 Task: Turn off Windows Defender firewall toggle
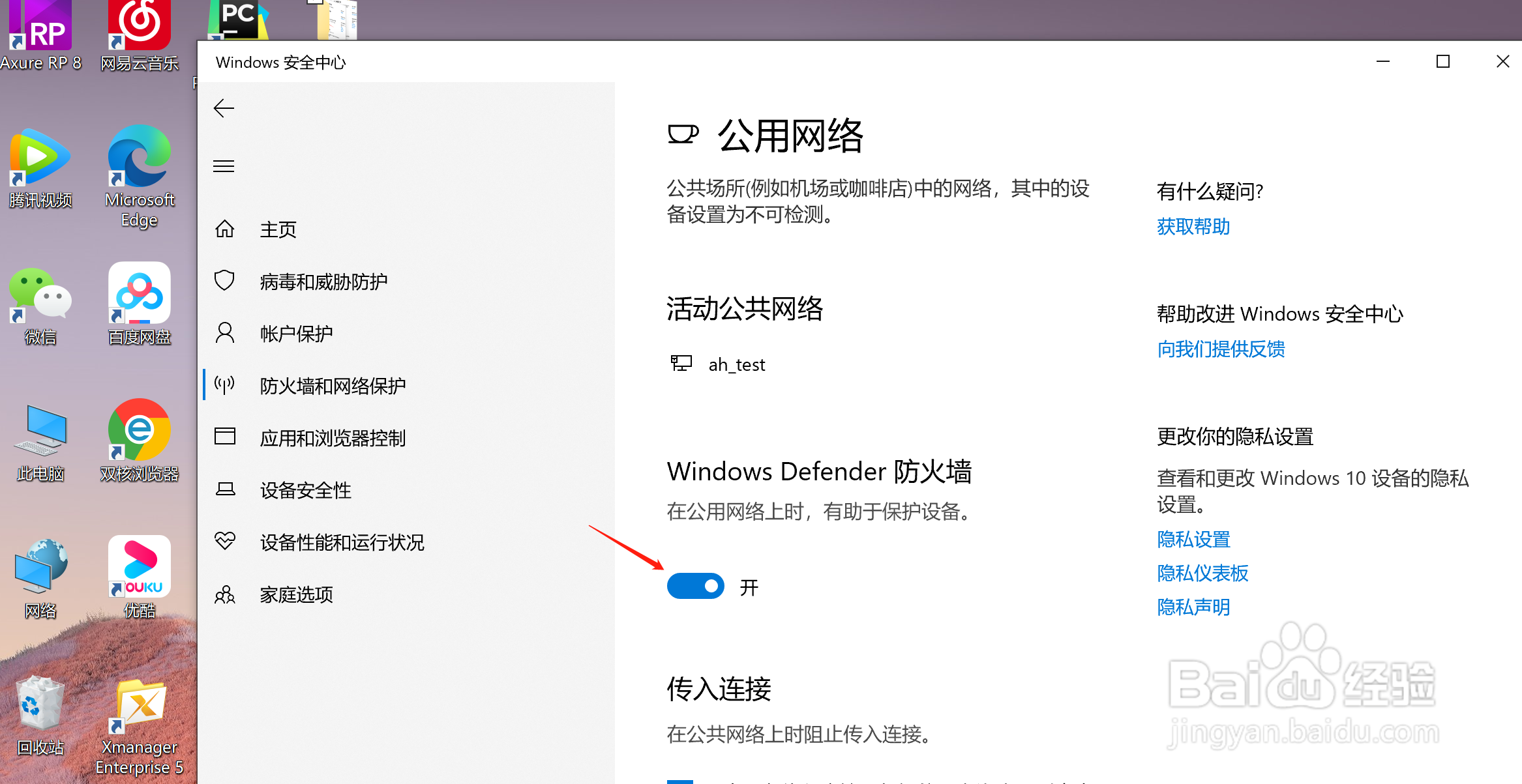coord(695,587)
